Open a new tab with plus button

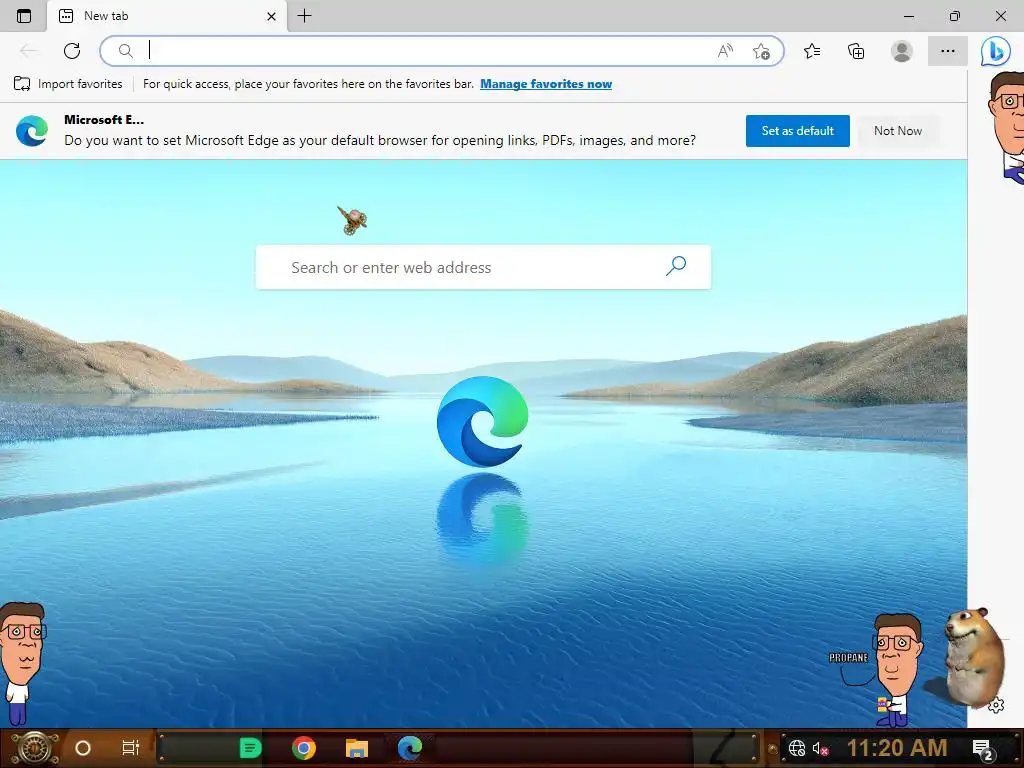coord(304,16)
